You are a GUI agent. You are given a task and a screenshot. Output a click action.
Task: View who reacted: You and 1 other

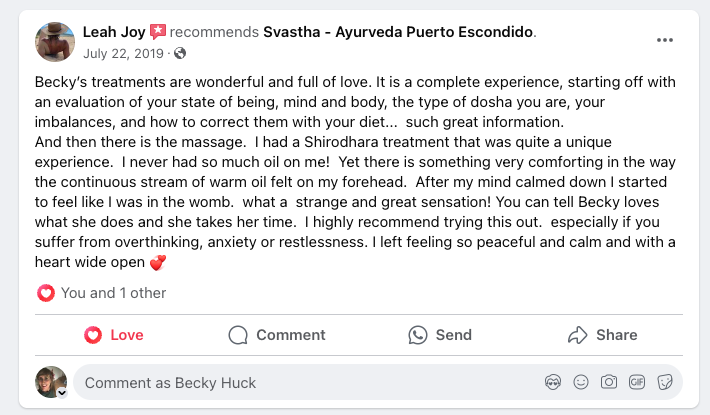[113, 293]
